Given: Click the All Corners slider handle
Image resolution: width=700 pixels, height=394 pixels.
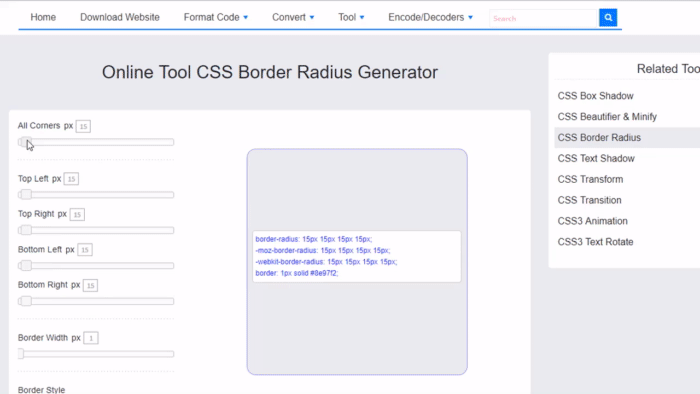Looking at the screenshot, I should point(25,142).
